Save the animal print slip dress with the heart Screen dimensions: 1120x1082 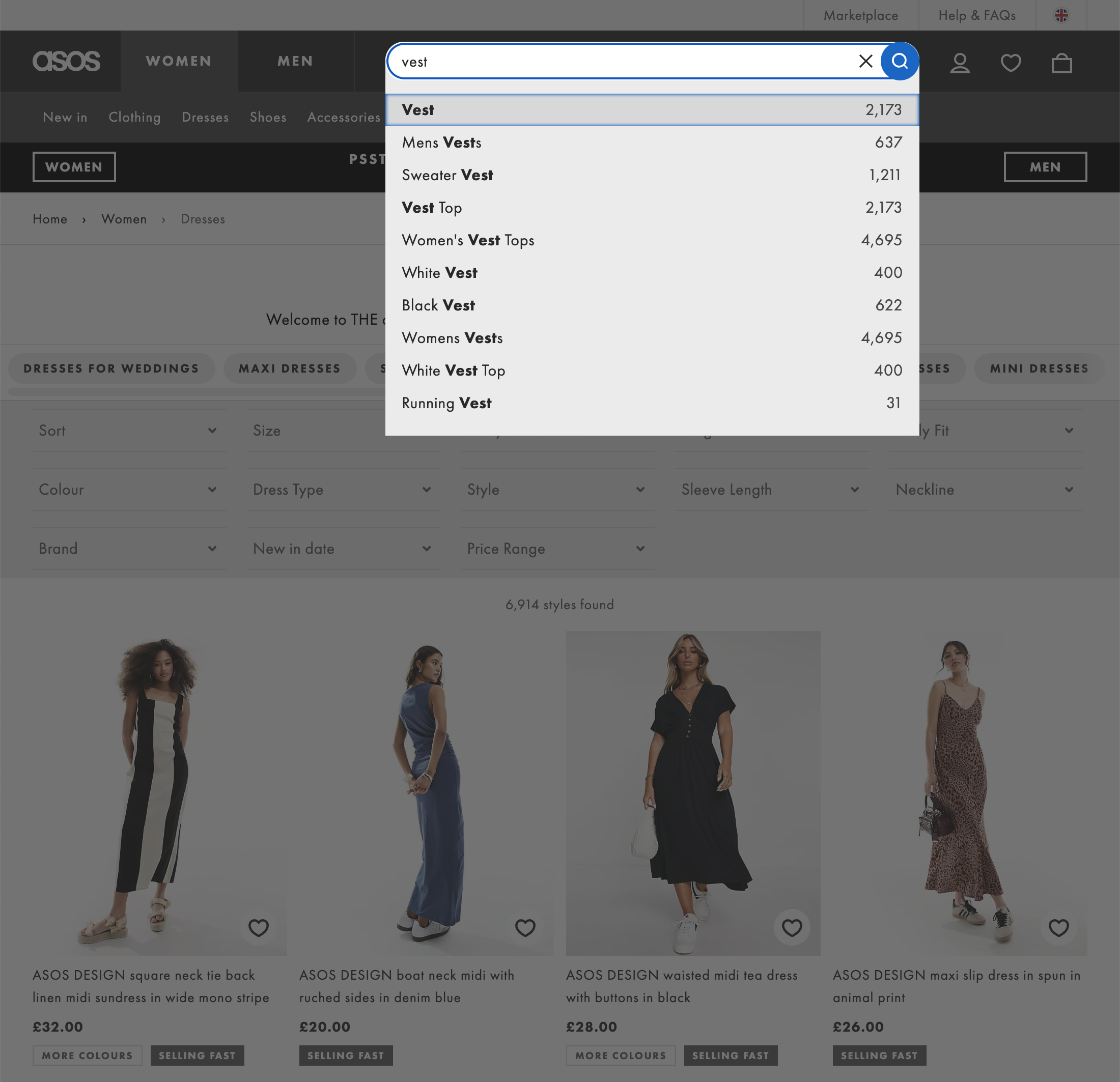tap(1058, 927)
